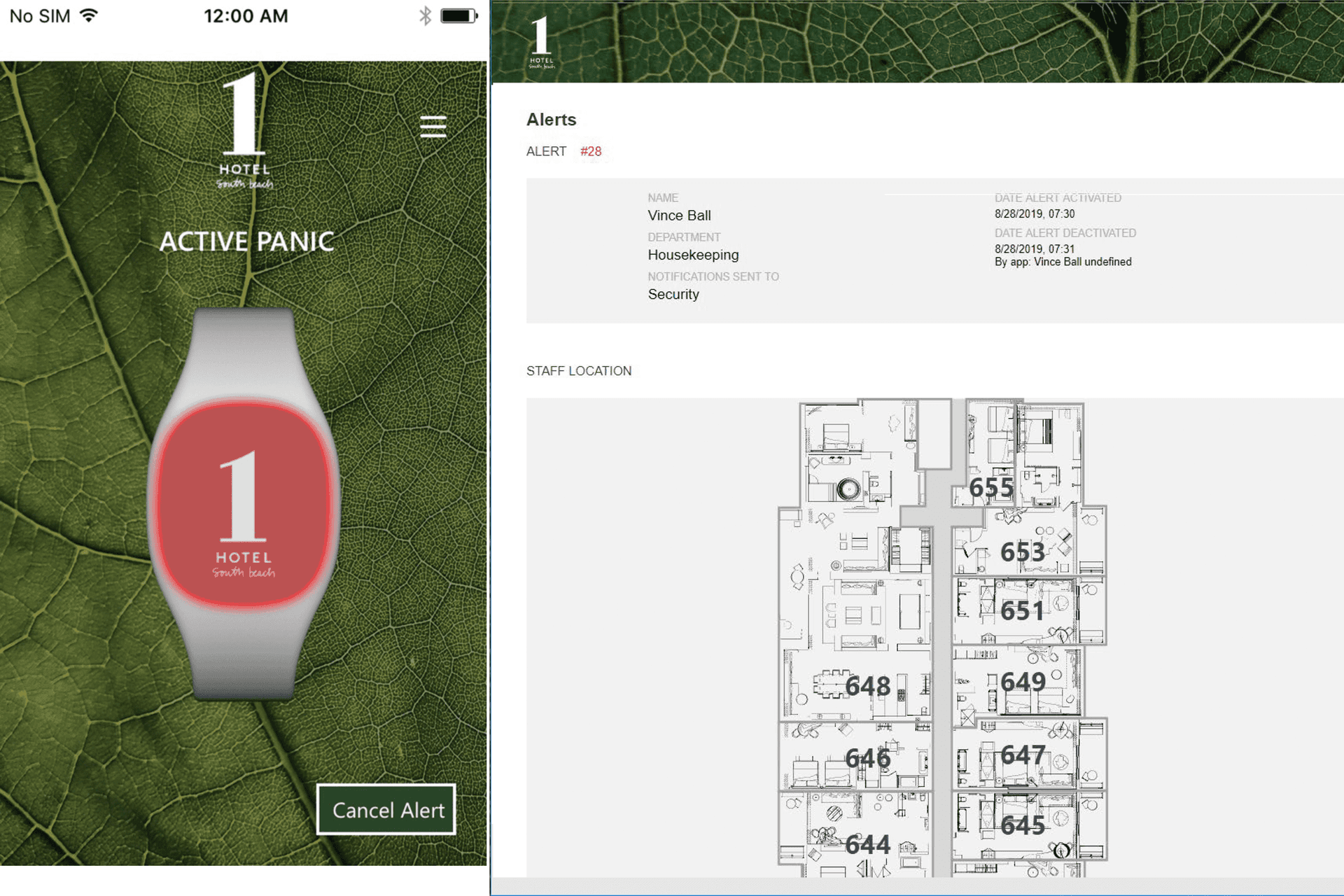1344x896 pixels.
Task: Click the Alerts page heading
Action: click(551, 120)
